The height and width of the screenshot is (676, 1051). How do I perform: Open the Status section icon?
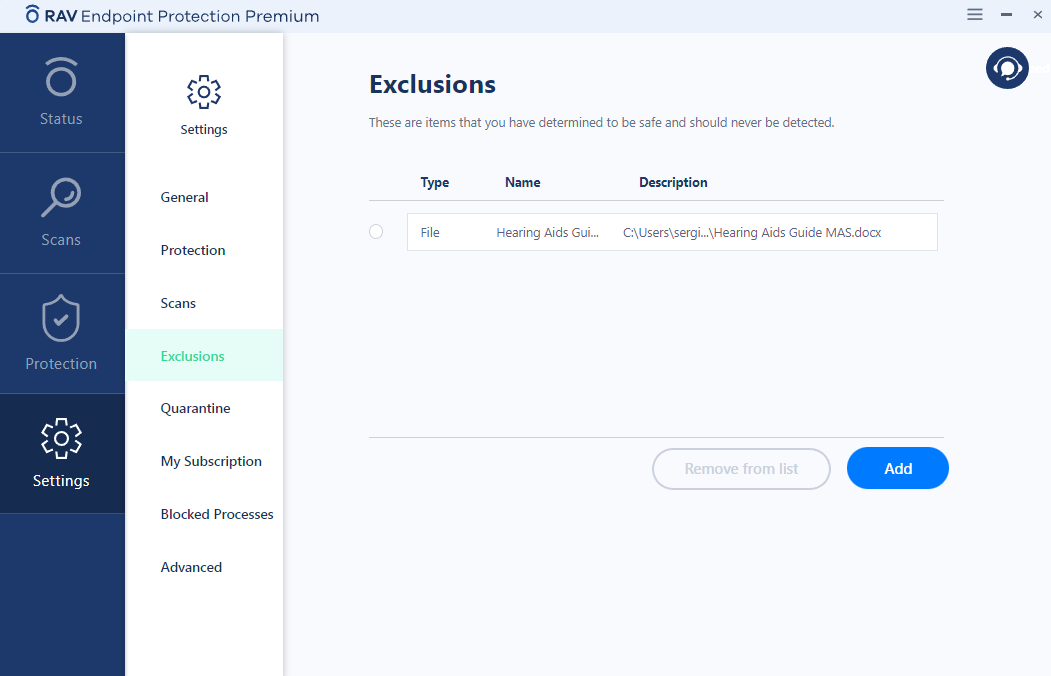coord(61,79)
